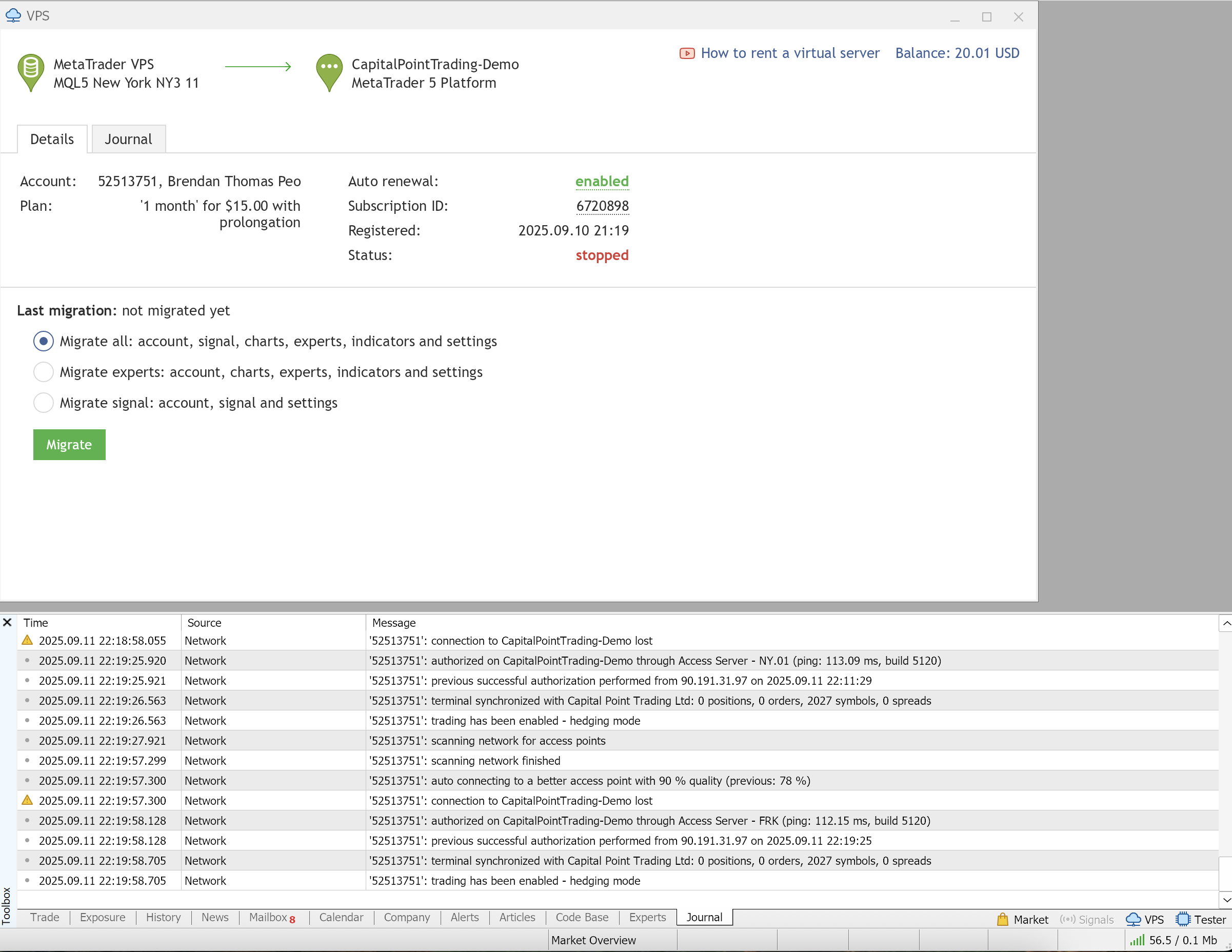Image resolution: width=1232 pixels, height=952 pixels.
Task: Click Market Overview in status bar
Action: (593, 940)
